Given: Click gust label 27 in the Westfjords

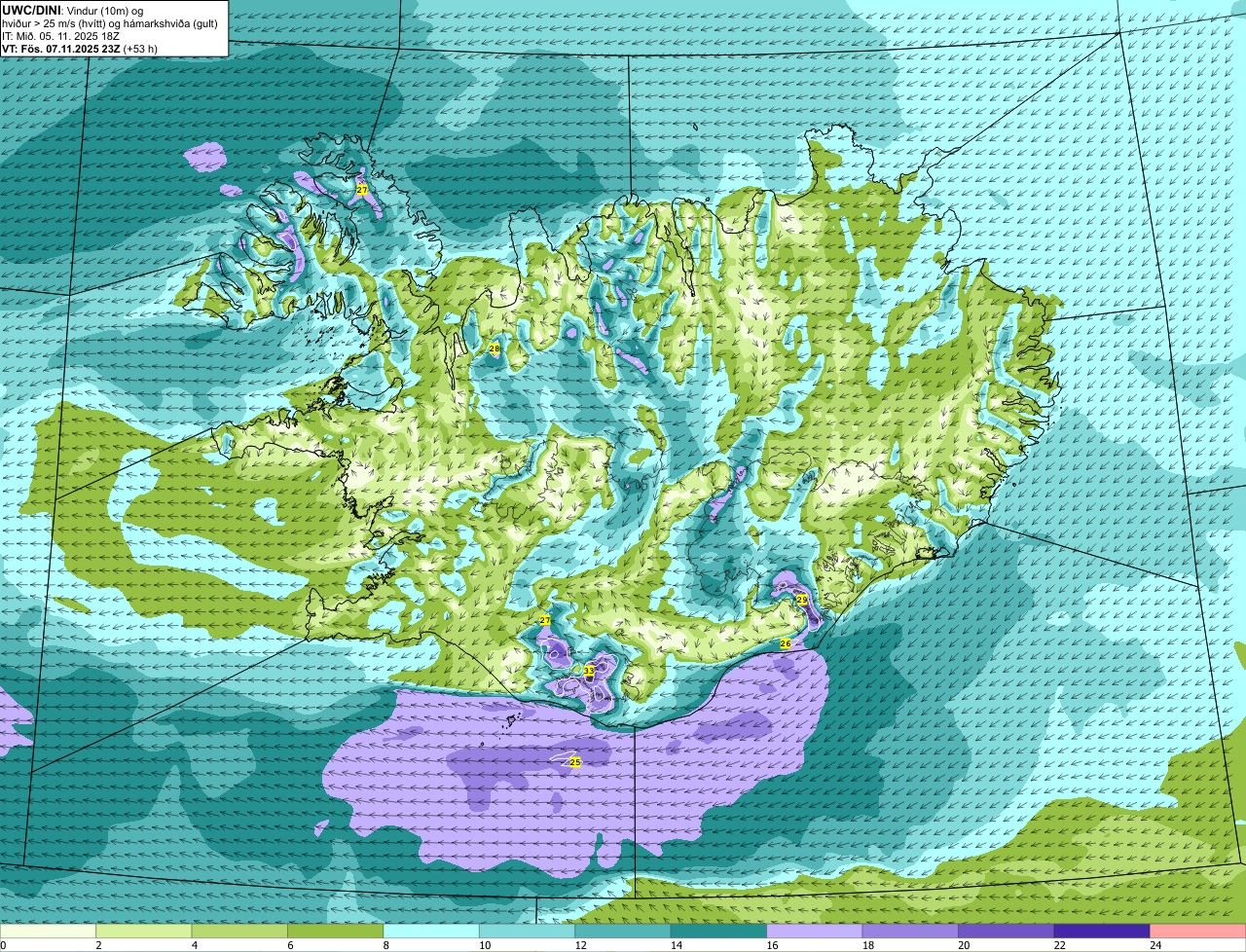Looking at the screenshot, I should point(362,190).
